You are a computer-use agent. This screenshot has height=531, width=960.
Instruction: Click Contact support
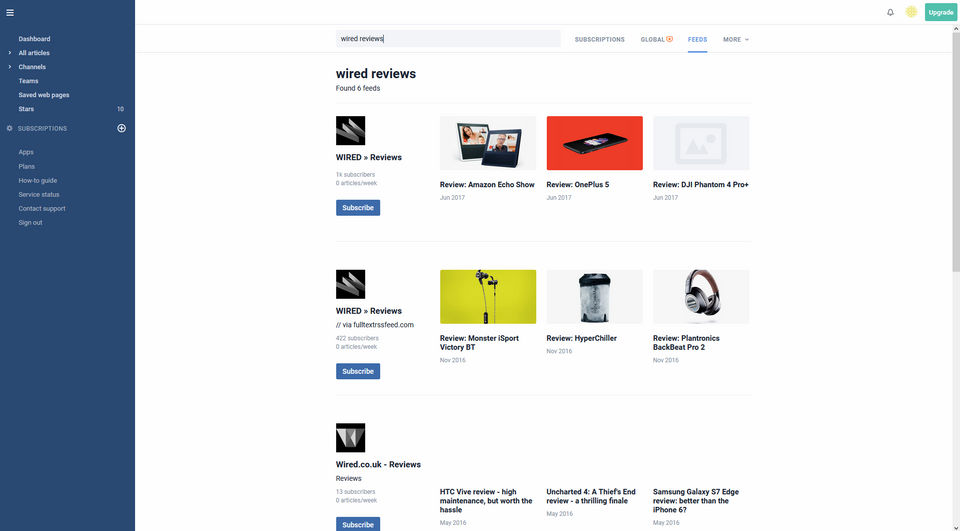tap(42, 208)
